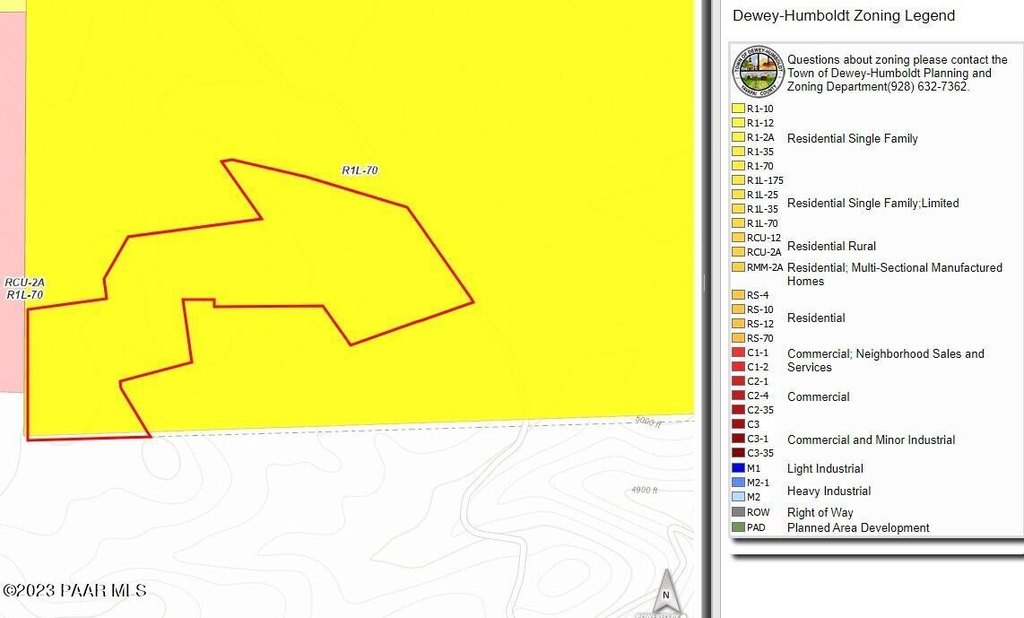1024x618 pixels.
Task: Select the gray ROW Right of Way swatch
Action: tap(738, 512)
